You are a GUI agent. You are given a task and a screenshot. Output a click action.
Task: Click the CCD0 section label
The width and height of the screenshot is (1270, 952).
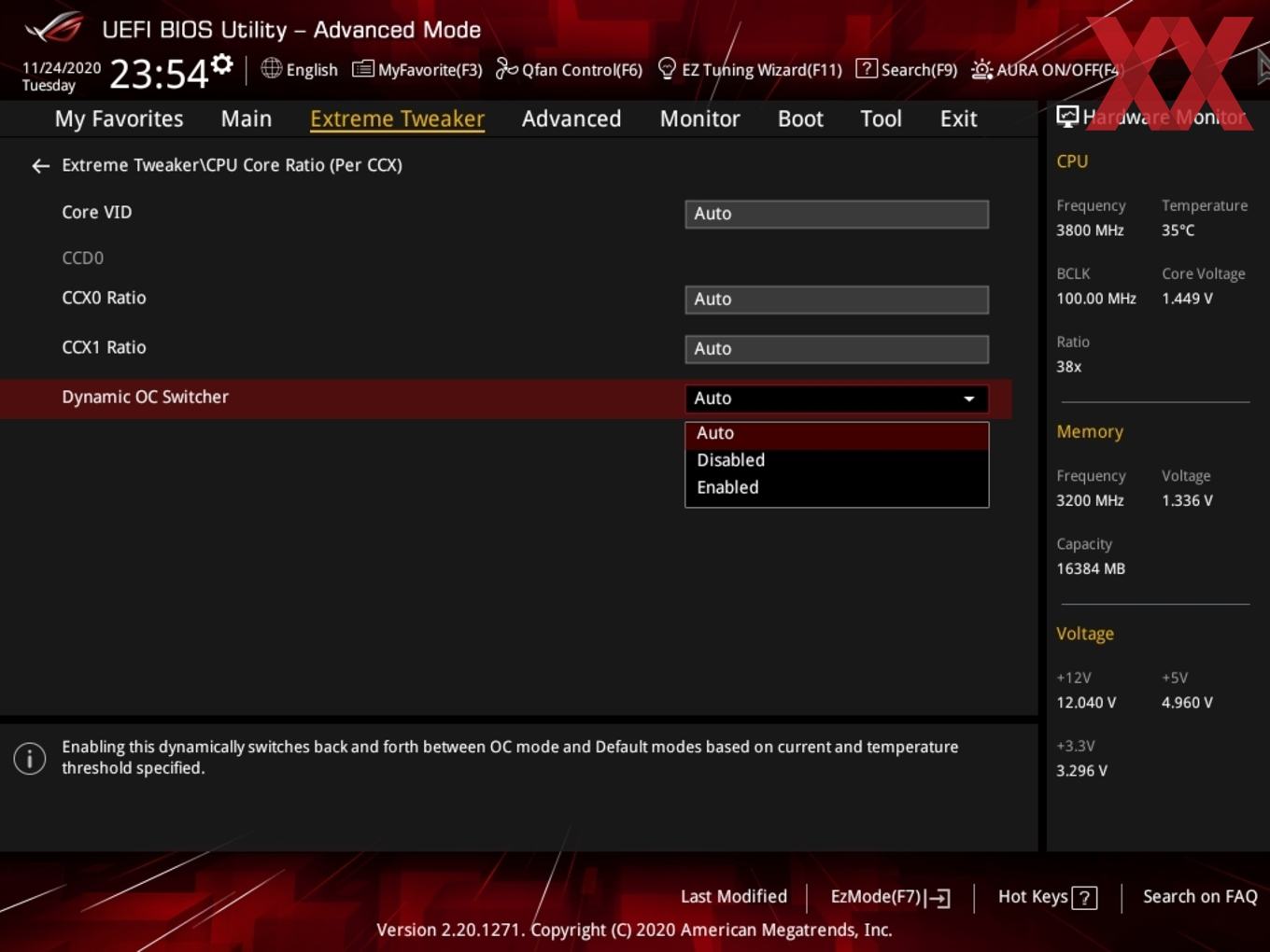coord(82,258)
